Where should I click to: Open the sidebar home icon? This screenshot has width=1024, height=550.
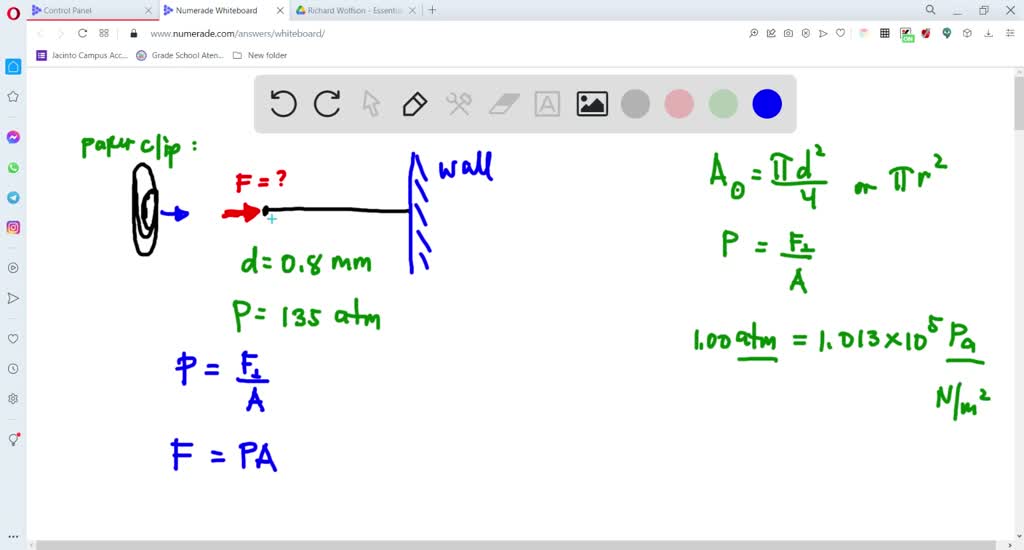pyautogui.click(x=13, y=67)
